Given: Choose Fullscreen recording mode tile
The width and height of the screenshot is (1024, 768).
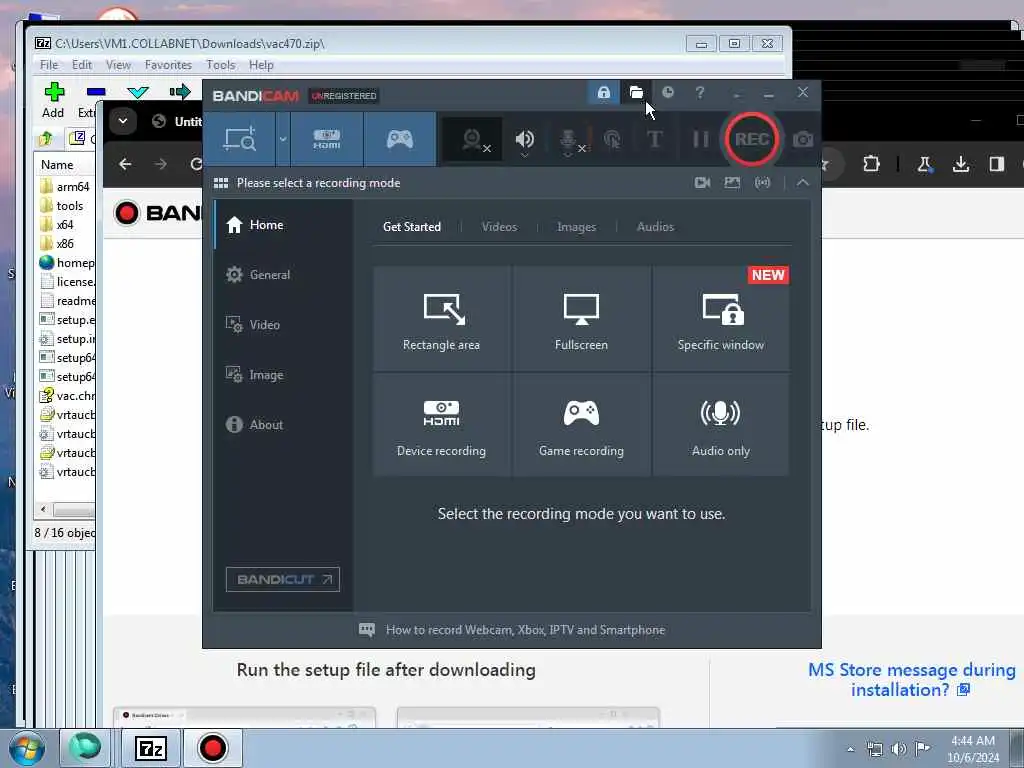Looking at the screenshot, I should coord(581,319).
